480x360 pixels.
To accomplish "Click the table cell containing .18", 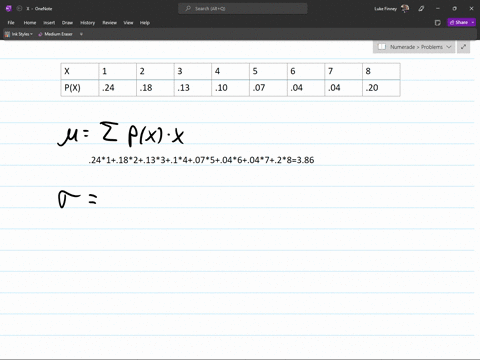I will point(155,88).
